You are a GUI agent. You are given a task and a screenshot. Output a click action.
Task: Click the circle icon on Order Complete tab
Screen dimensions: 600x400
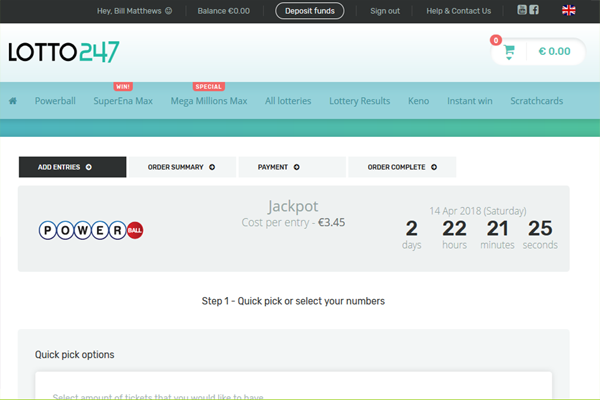[x=434, y=167]
